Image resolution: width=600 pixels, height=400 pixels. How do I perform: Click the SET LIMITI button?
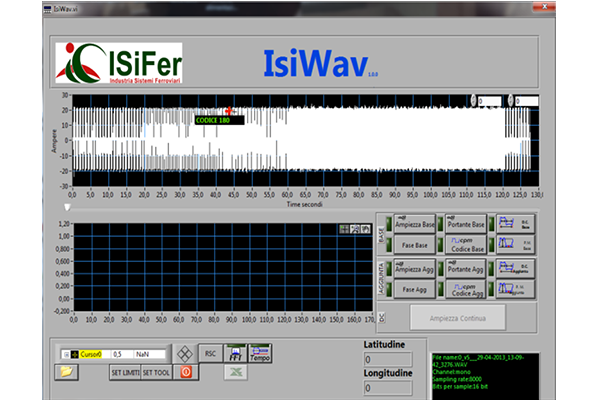(x=125, y=372)
